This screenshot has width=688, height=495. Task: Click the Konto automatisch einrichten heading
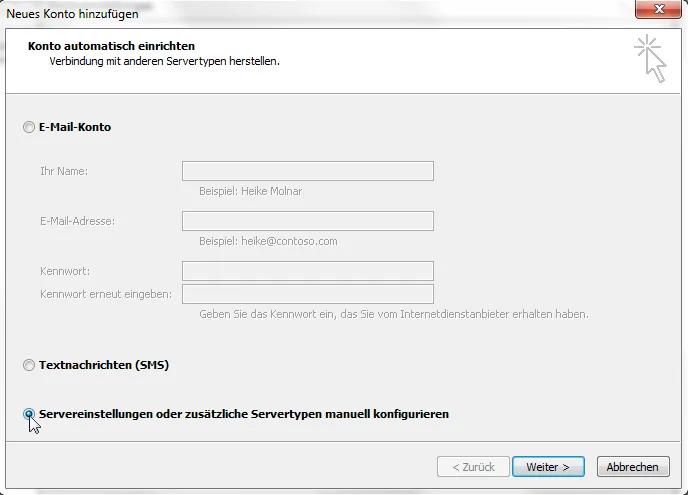tap(111, 46)
